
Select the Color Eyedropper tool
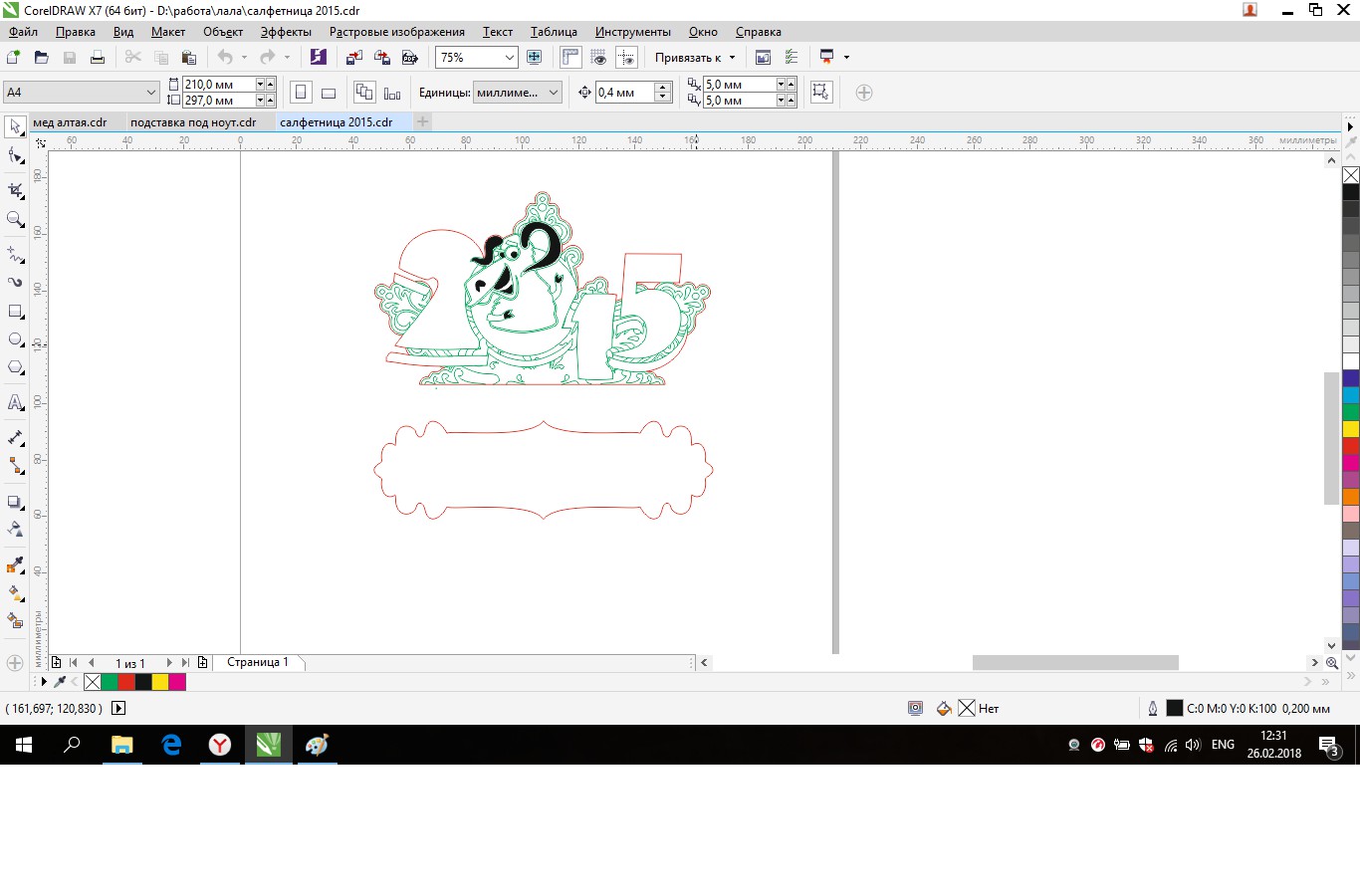coord(15,564)
